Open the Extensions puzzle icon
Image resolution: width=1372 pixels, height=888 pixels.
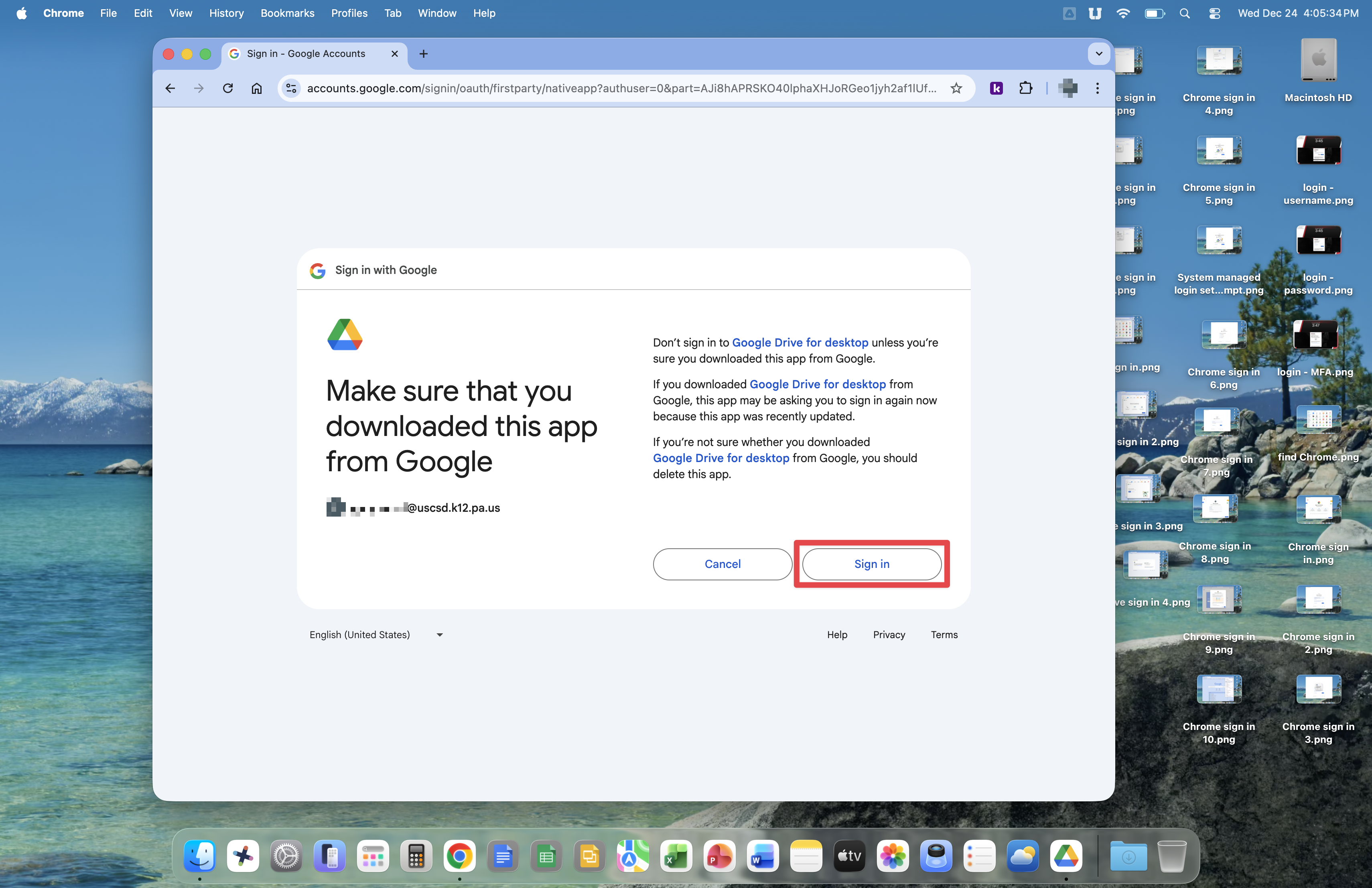pyautogui.click(x=1025, y=88)
